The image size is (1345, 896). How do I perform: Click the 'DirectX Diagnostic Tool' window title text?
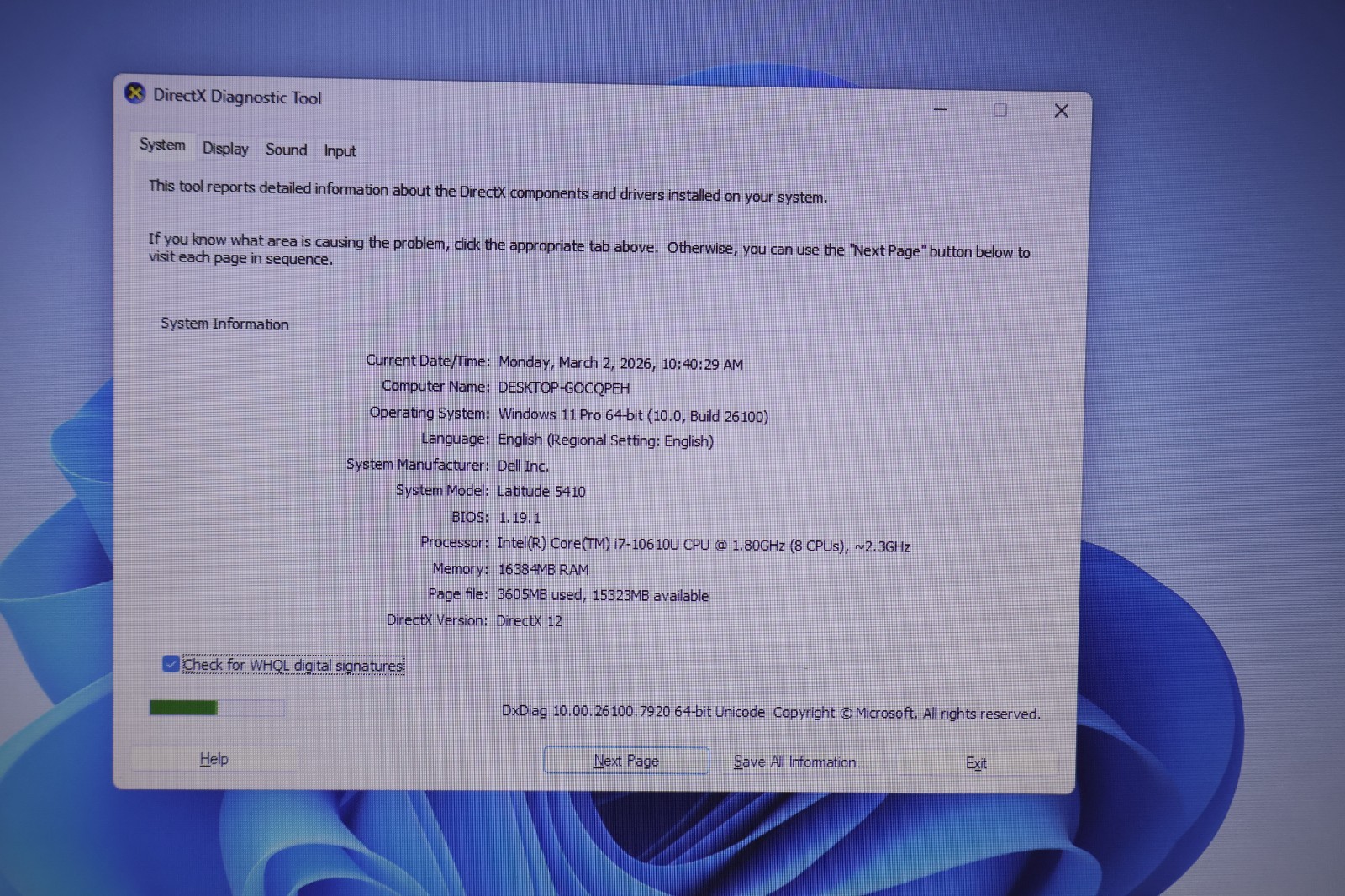pos(237,97)
